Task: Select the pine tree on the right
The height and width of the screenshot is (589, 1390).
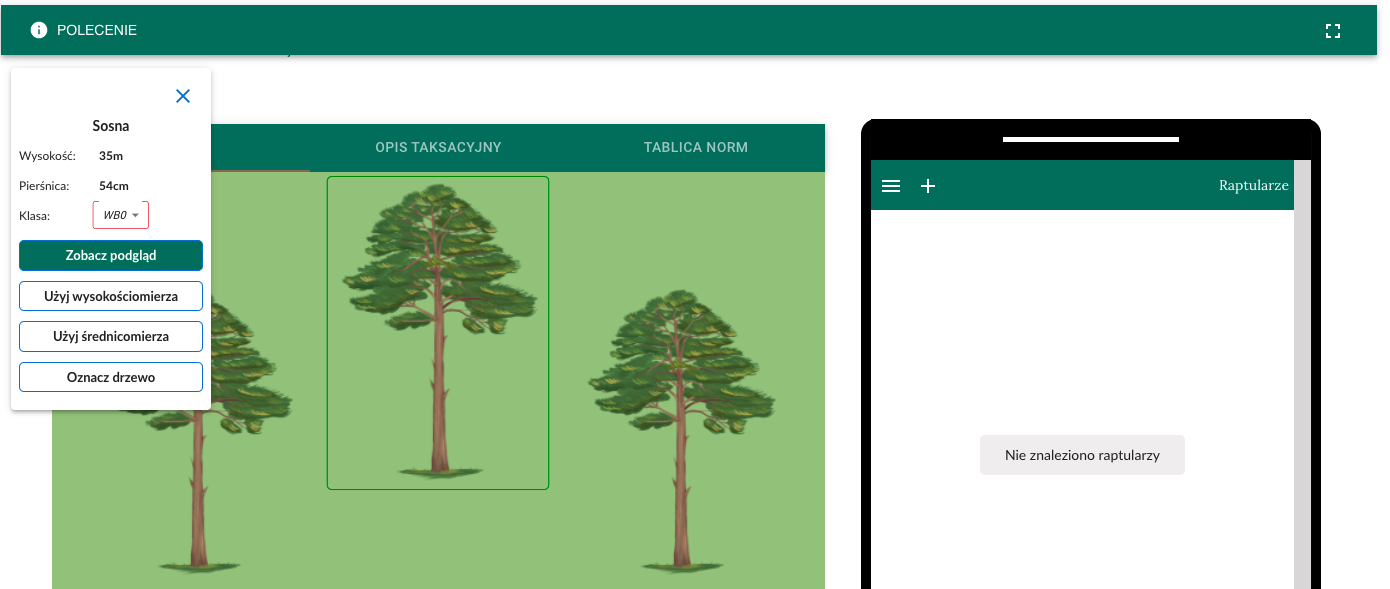Action: (682, 430)
